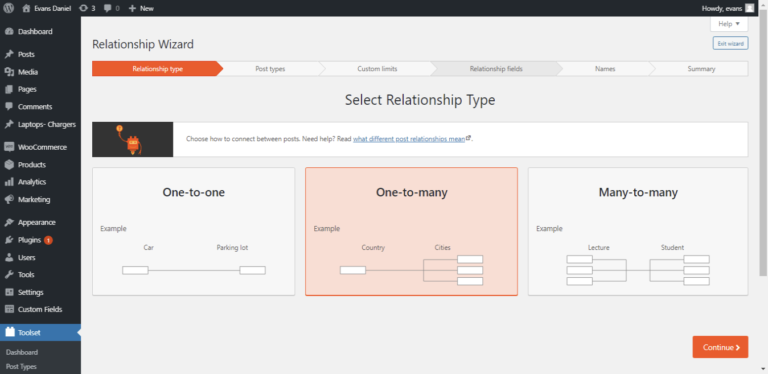
Task: Click the Settings menu label
Action: click(x=31, y=292)
